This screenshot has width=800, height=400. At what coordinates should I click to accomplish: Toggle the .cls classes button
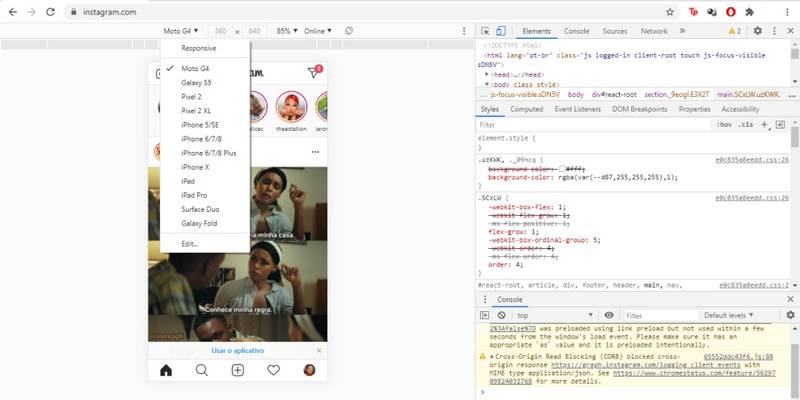[745, 125]
